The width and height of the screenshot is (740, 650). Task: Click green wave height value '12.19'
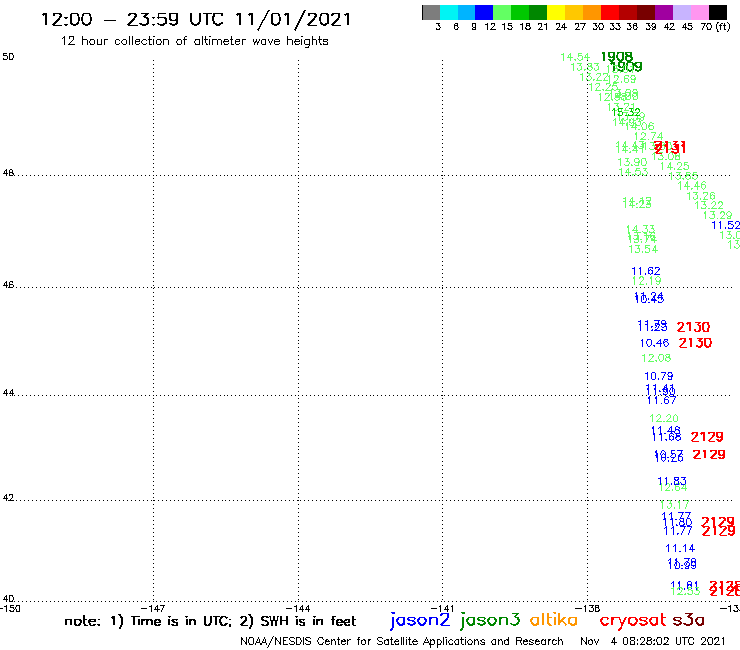click(x=647, y=281)
